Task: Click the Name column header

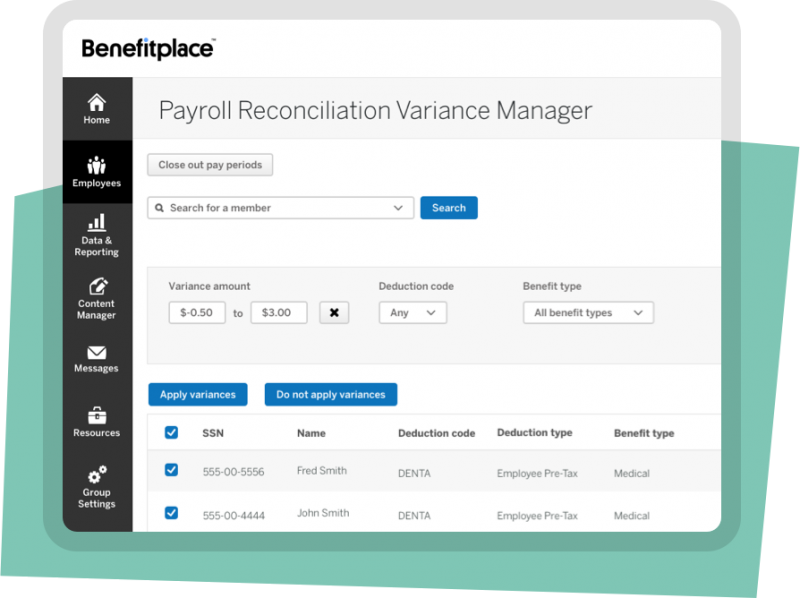Action: 311,433
